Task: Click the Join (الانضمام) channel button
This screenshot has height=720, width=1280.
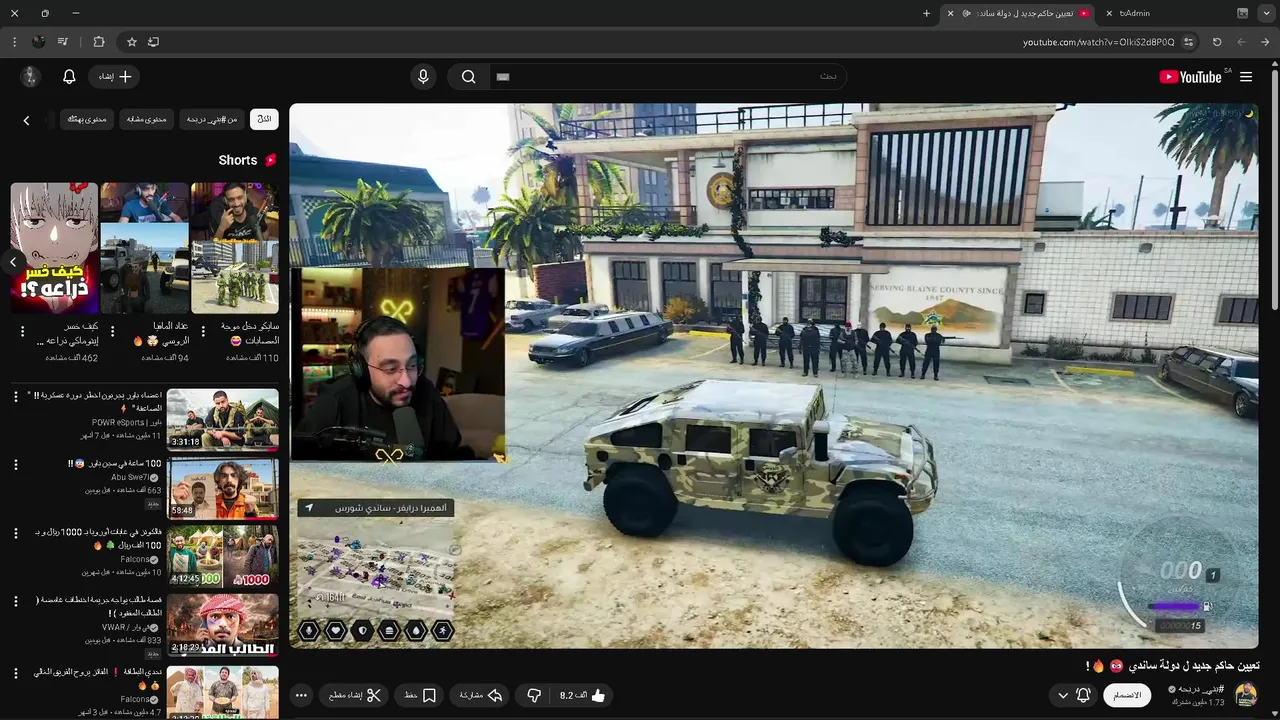Action: 1127,695
